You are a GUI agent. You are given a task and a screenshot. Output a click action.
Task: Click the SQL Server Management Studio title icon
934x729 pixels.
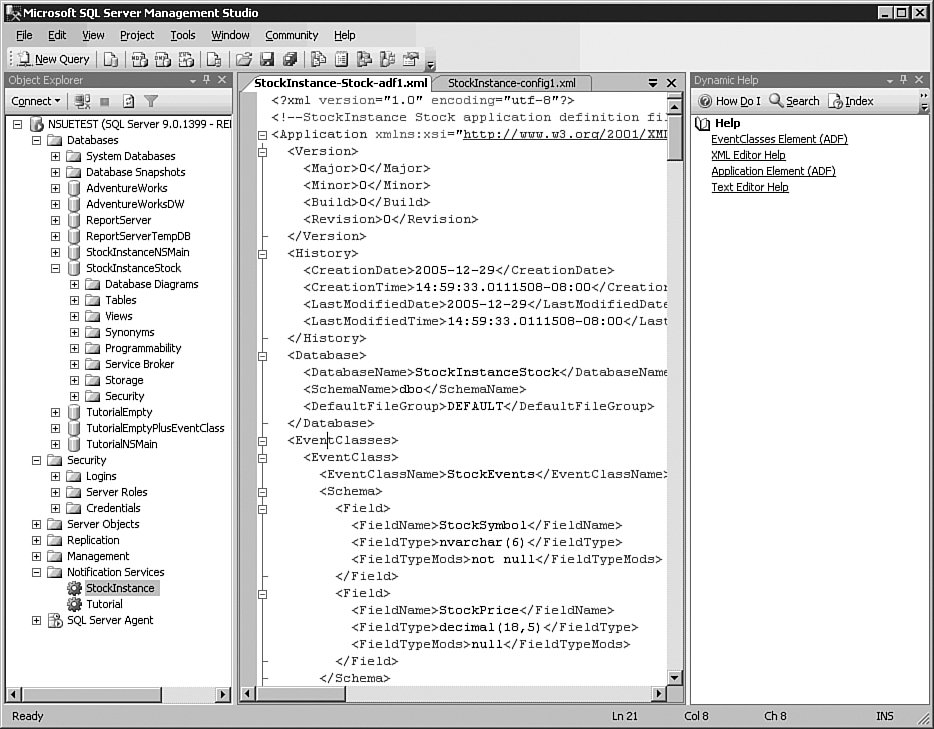[13, 13]
